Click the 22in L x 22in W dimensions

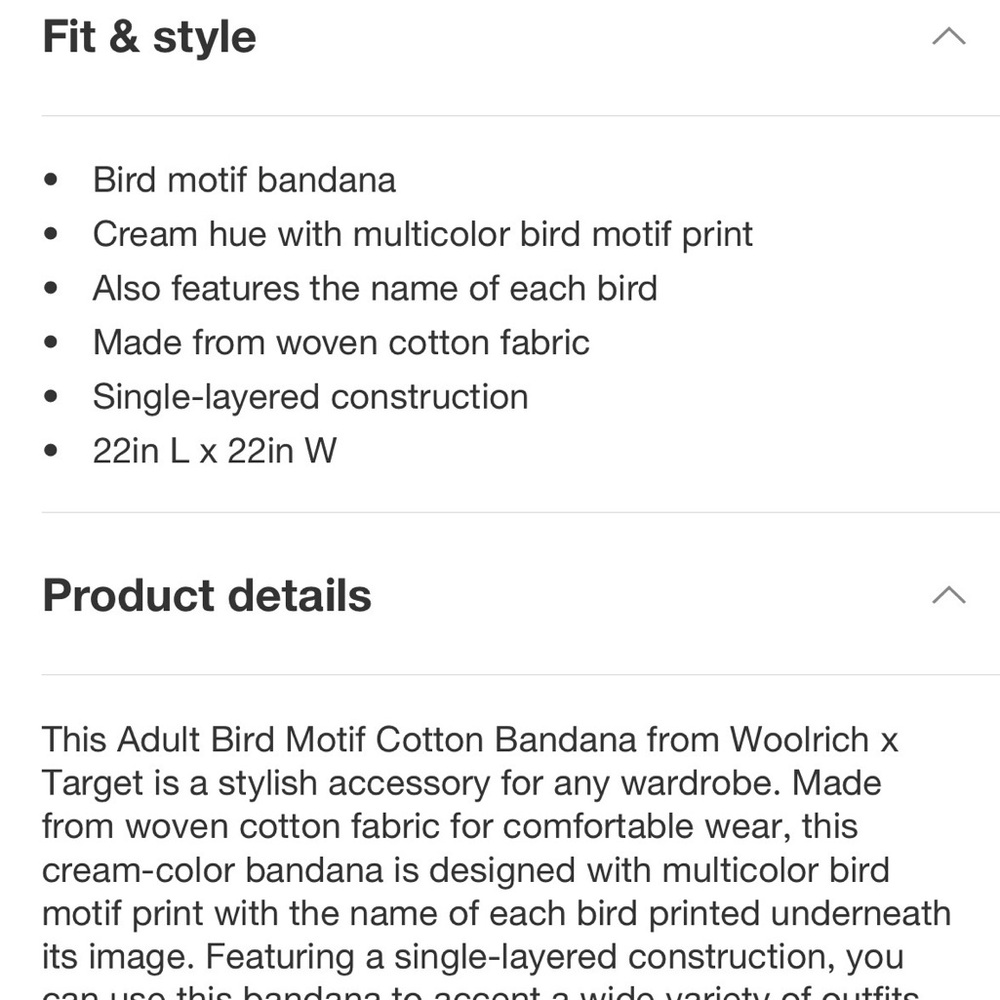(x=214, y=450)
